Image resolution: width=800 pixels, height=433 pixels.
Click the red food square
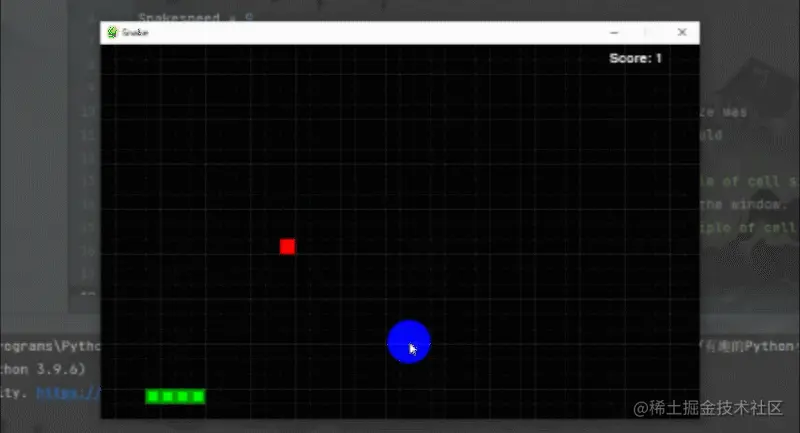tap(287, 247)
